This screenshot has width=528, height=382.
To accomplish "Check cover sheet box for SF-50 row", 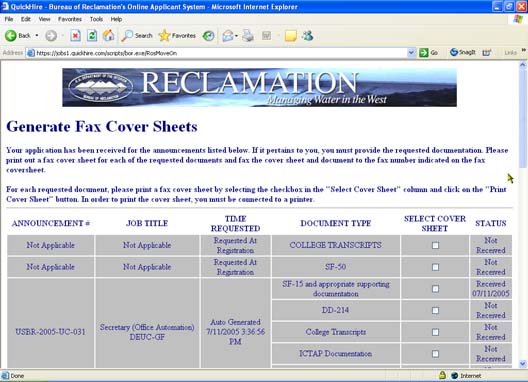I will coord(435,267).
